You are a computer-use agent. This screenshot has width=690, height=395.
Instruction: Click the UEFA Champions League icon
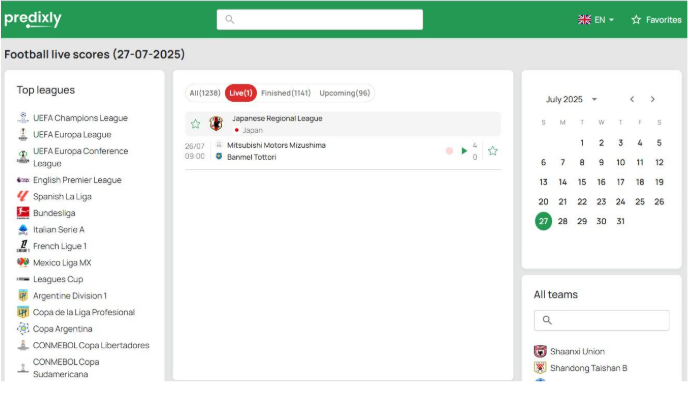[23, 117]
